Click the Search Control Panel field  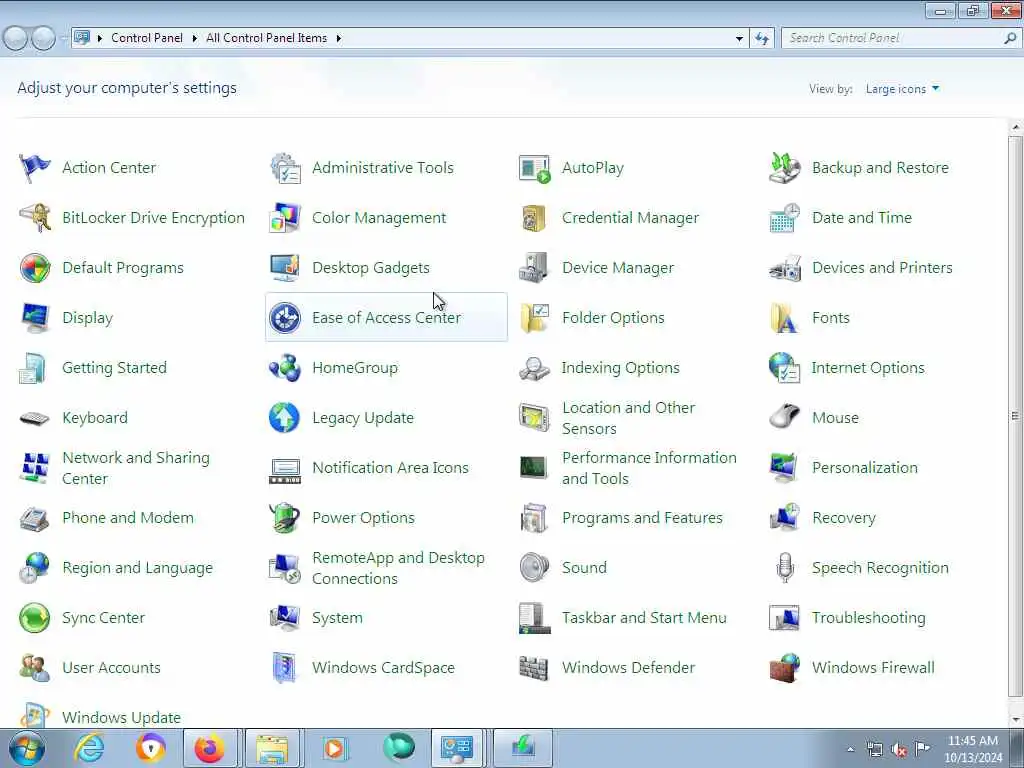(901, 39)
